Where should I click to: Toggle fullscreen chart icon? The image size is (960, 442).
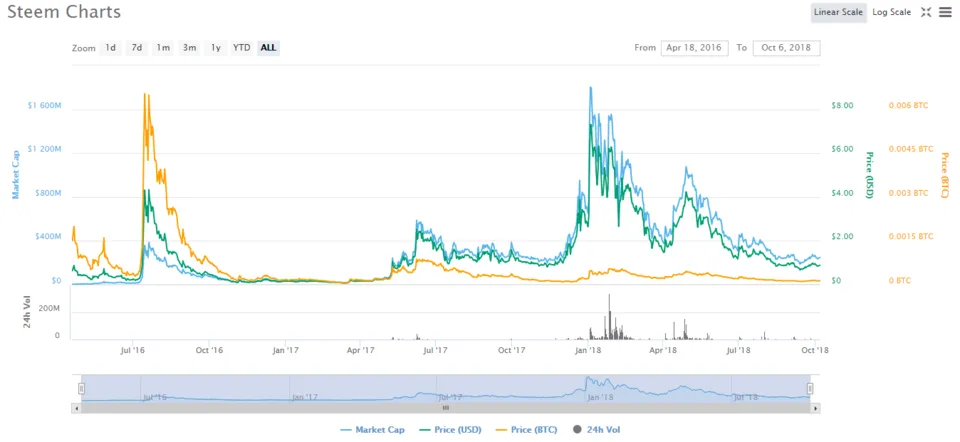click(926, 12)
